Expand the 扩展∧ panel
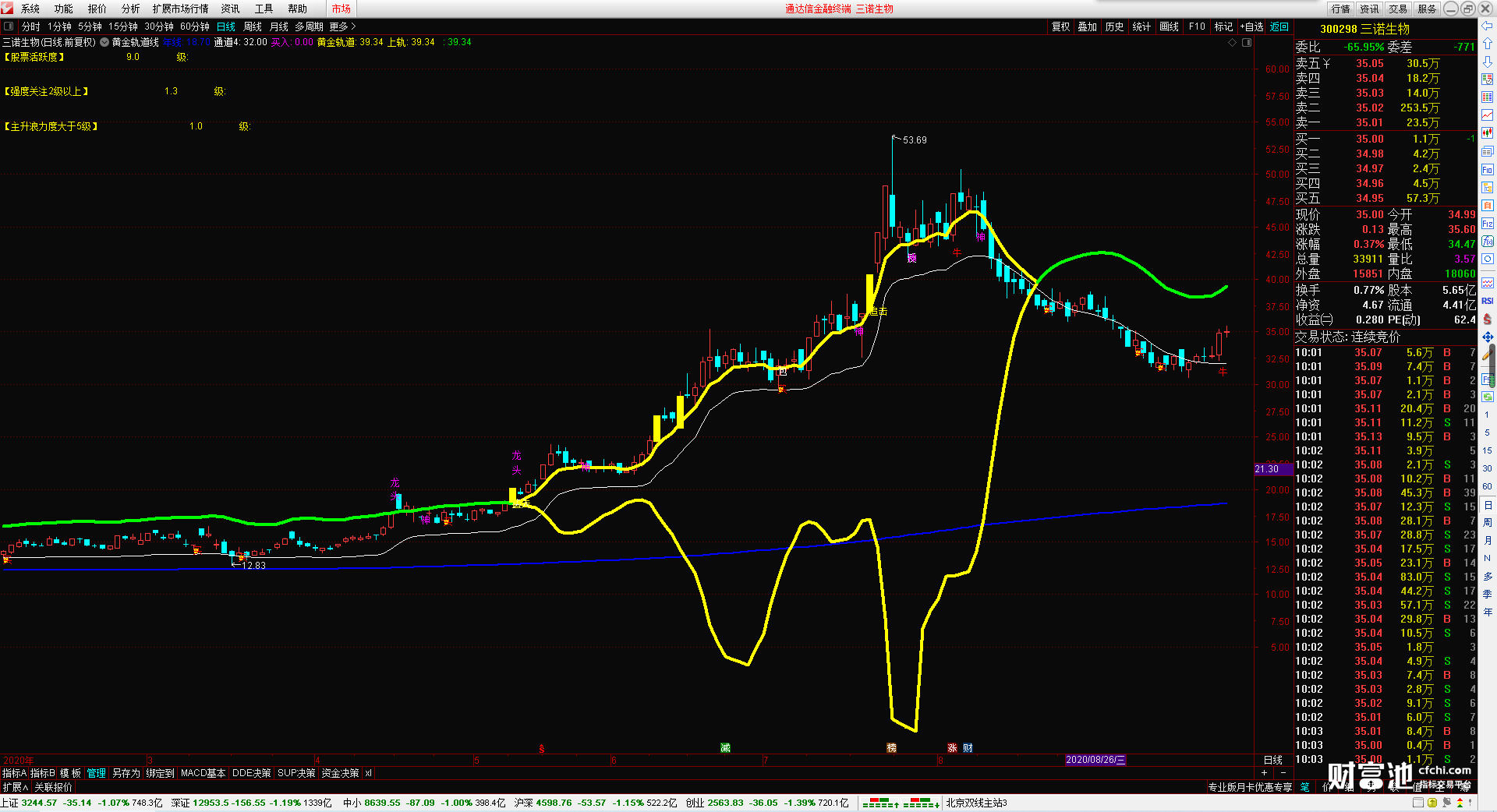Viewport: 1497px width, 812px height. (15, 787)
